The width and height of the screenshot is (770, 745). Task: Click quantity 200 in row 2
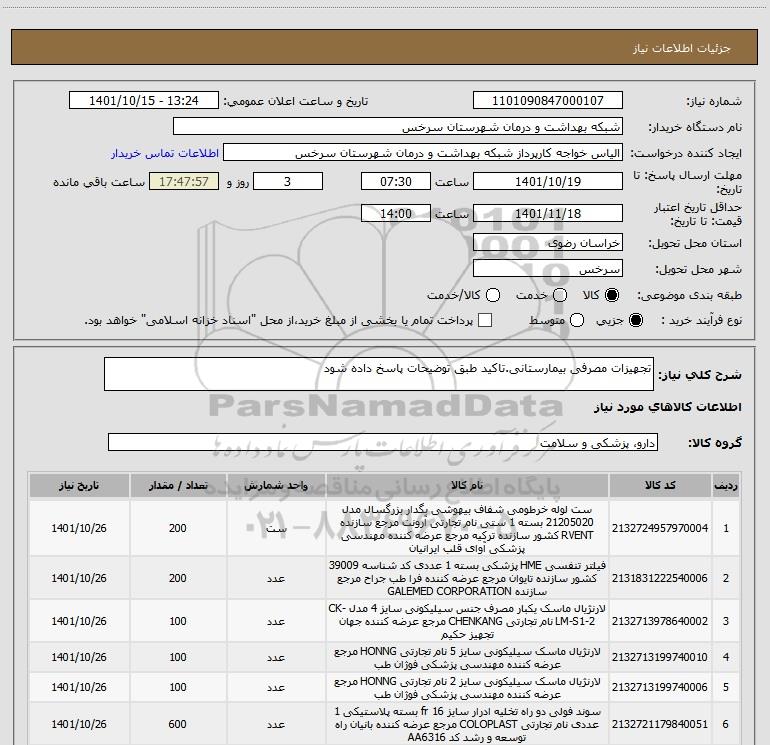(x=177, y=579)
